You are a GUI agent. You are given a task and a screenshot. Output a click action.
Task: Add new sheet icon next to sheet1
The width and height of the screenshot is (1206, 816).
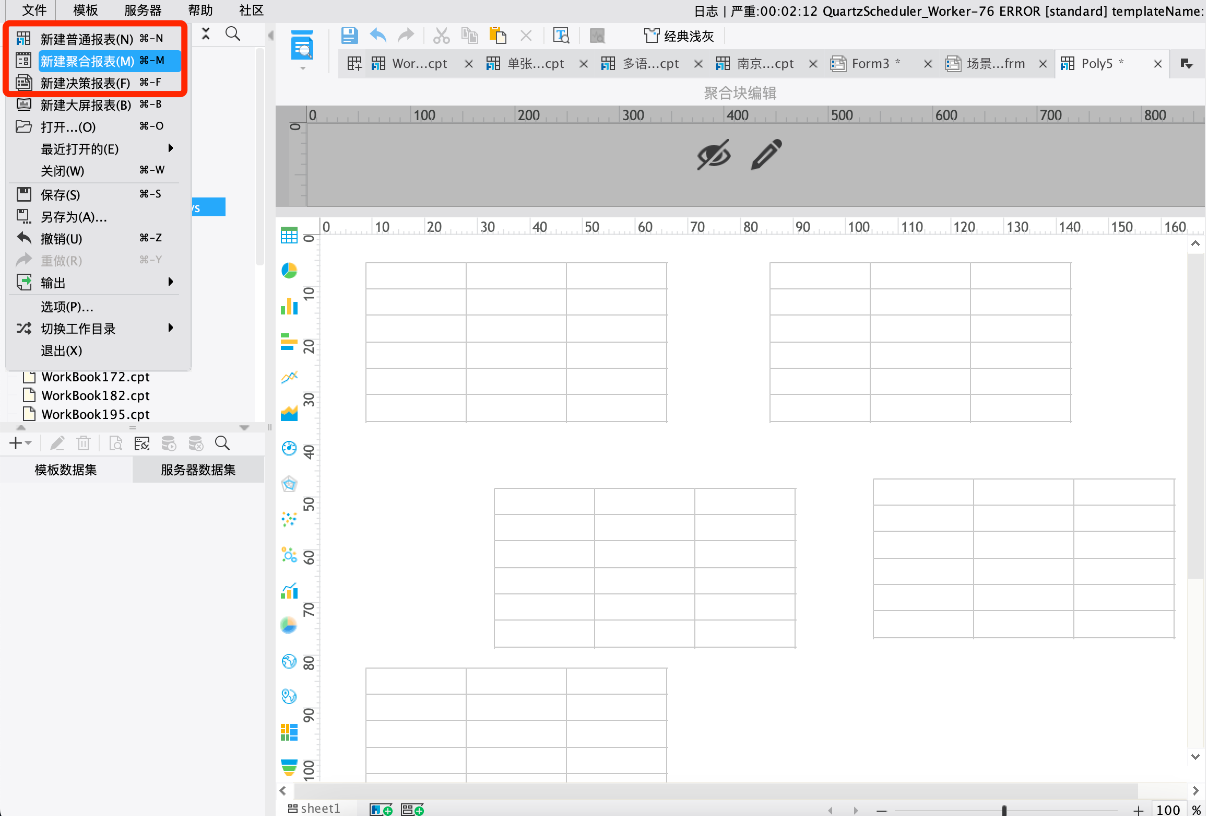(x=381, y=809)
